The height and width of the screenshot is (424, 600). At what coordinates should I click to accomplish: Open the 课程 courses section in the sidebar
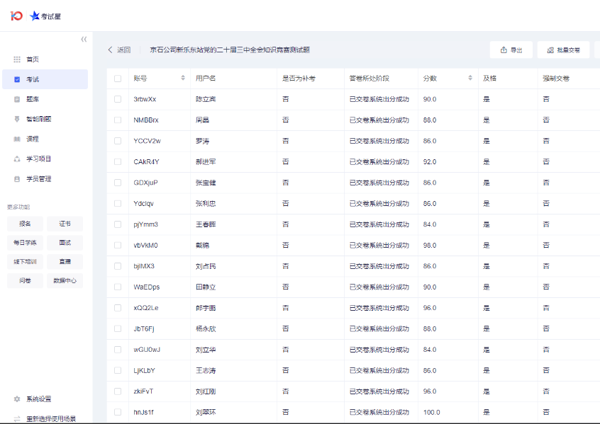point(45,139)
